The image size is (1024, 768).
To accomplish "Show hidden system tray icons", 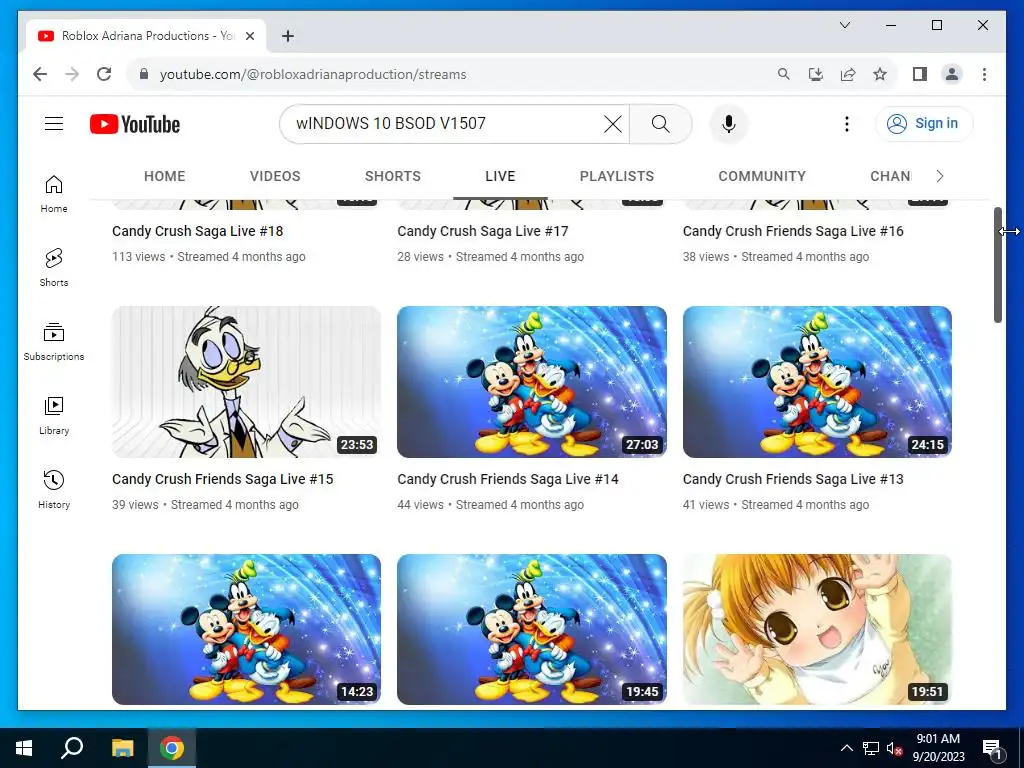I will [x=846, y=748].
